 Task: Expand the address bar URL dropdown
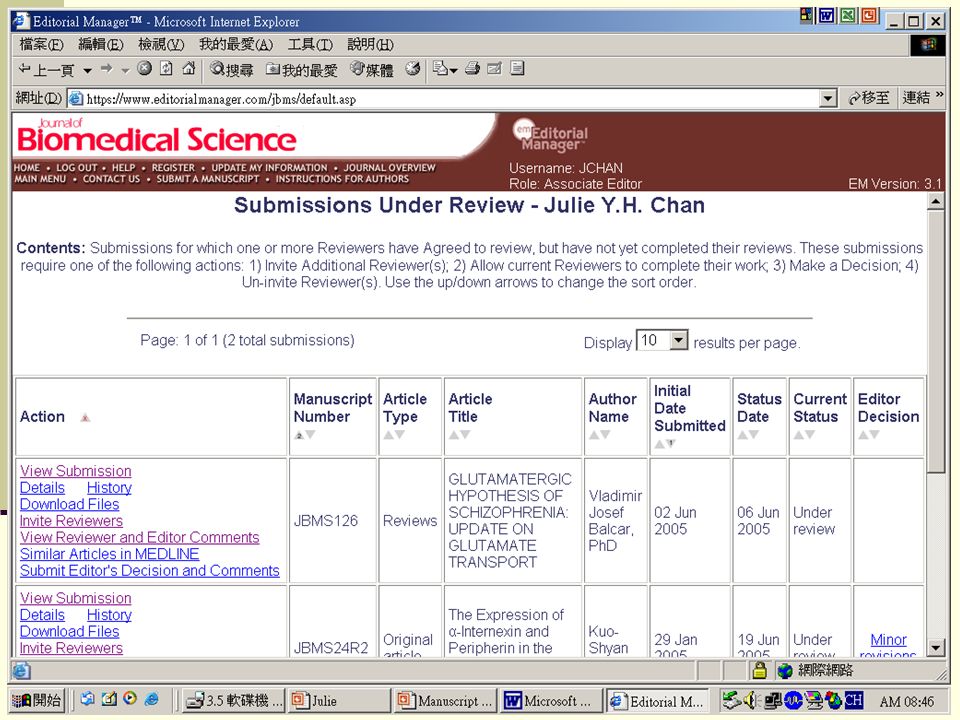(828, 98)
